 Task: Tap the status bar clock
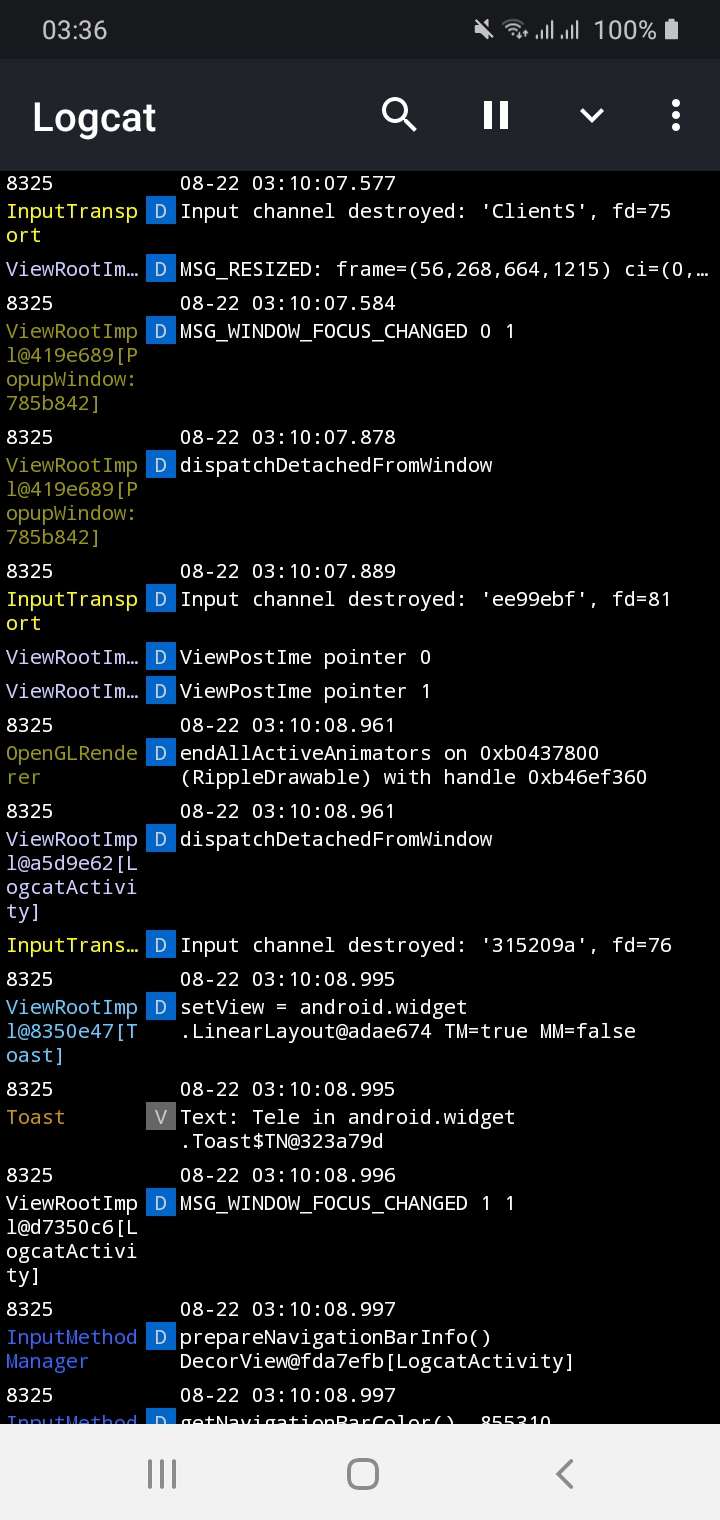coord(75,29)
